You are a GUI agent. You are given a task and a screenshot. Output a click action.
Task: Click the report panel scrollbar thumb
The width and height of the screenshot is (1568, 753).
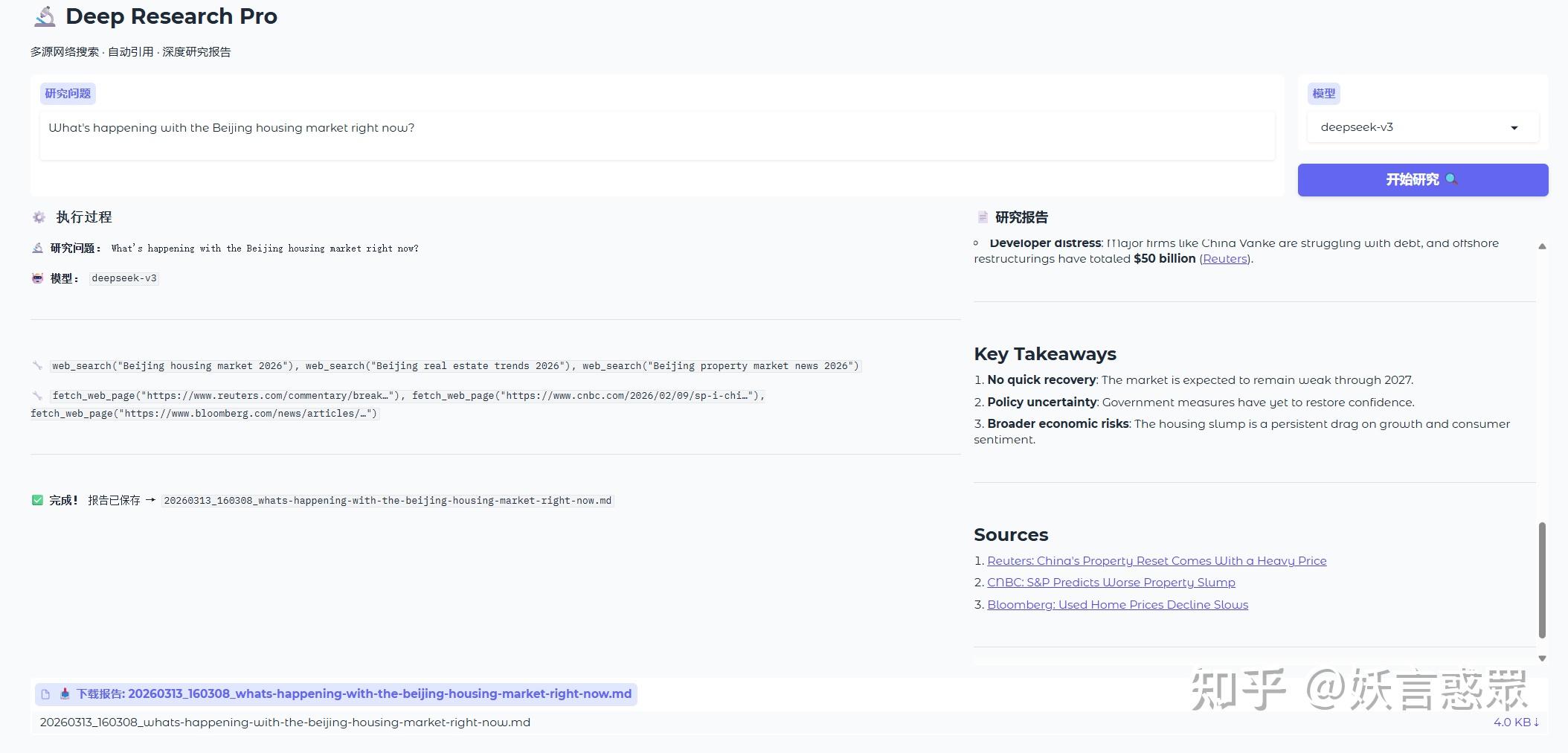(1542, 580)
